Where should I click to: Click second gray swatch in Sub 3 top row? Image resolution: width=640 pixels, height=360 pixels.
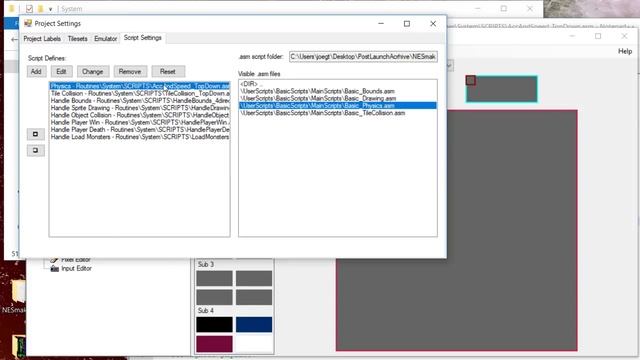(254, 278)
